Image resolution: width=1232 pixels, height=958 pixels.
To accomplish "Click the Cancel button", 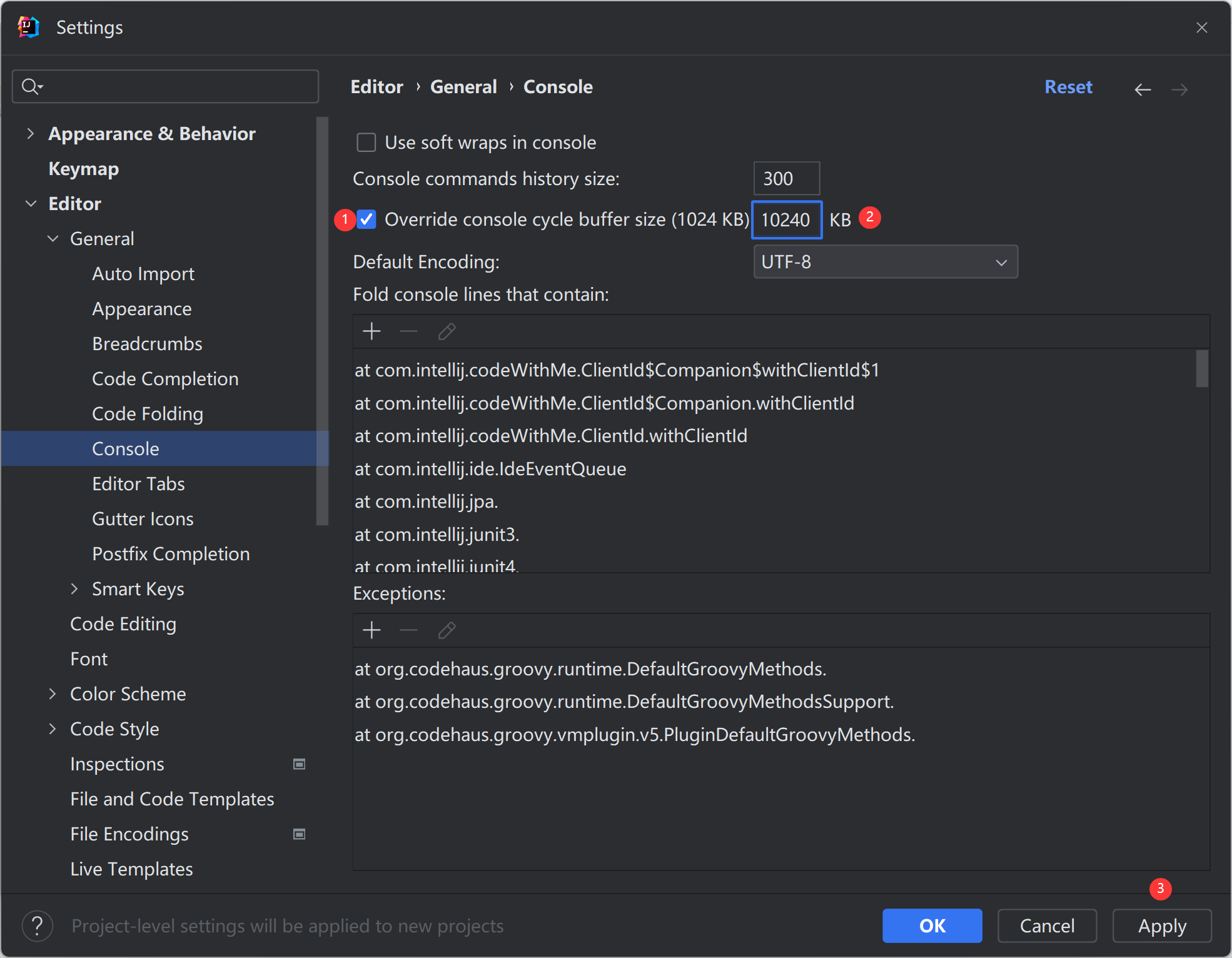I will (1047, 925).
